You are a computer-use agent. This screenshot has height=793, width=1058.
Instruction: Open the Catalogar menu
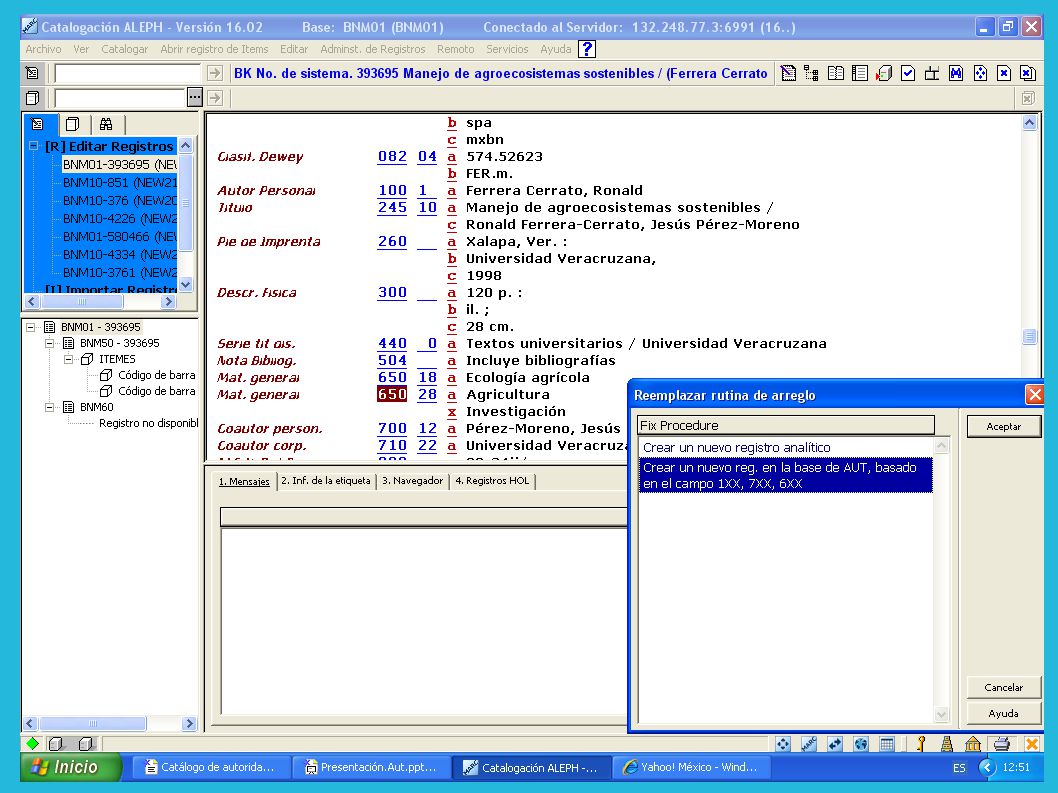pos(124,49)
